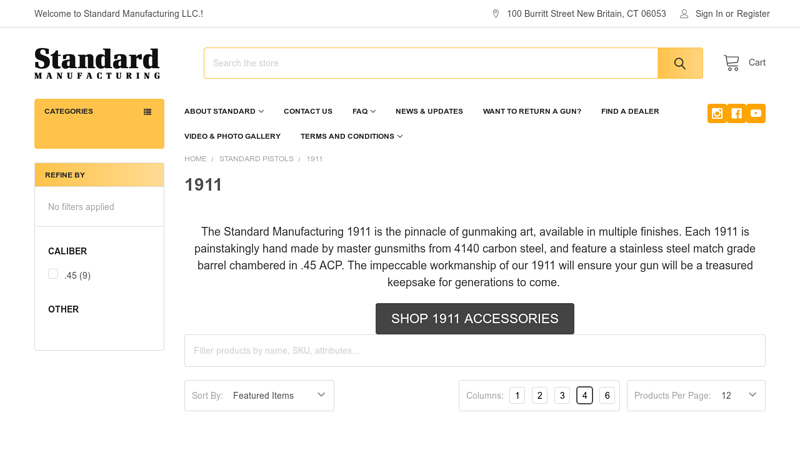Image resolution: width=800 pixels, height=450 pixels.
Task: Open the Products Per Page dropdown
Action: coord(696,395)
